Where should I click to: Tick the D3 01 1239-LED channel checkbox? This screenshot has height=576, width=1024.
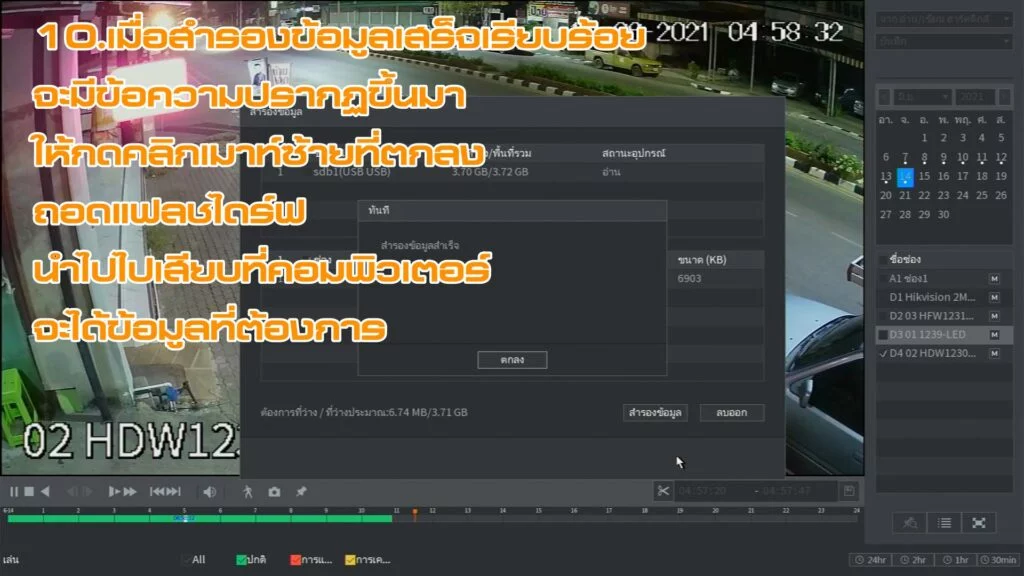click(883, 334)
